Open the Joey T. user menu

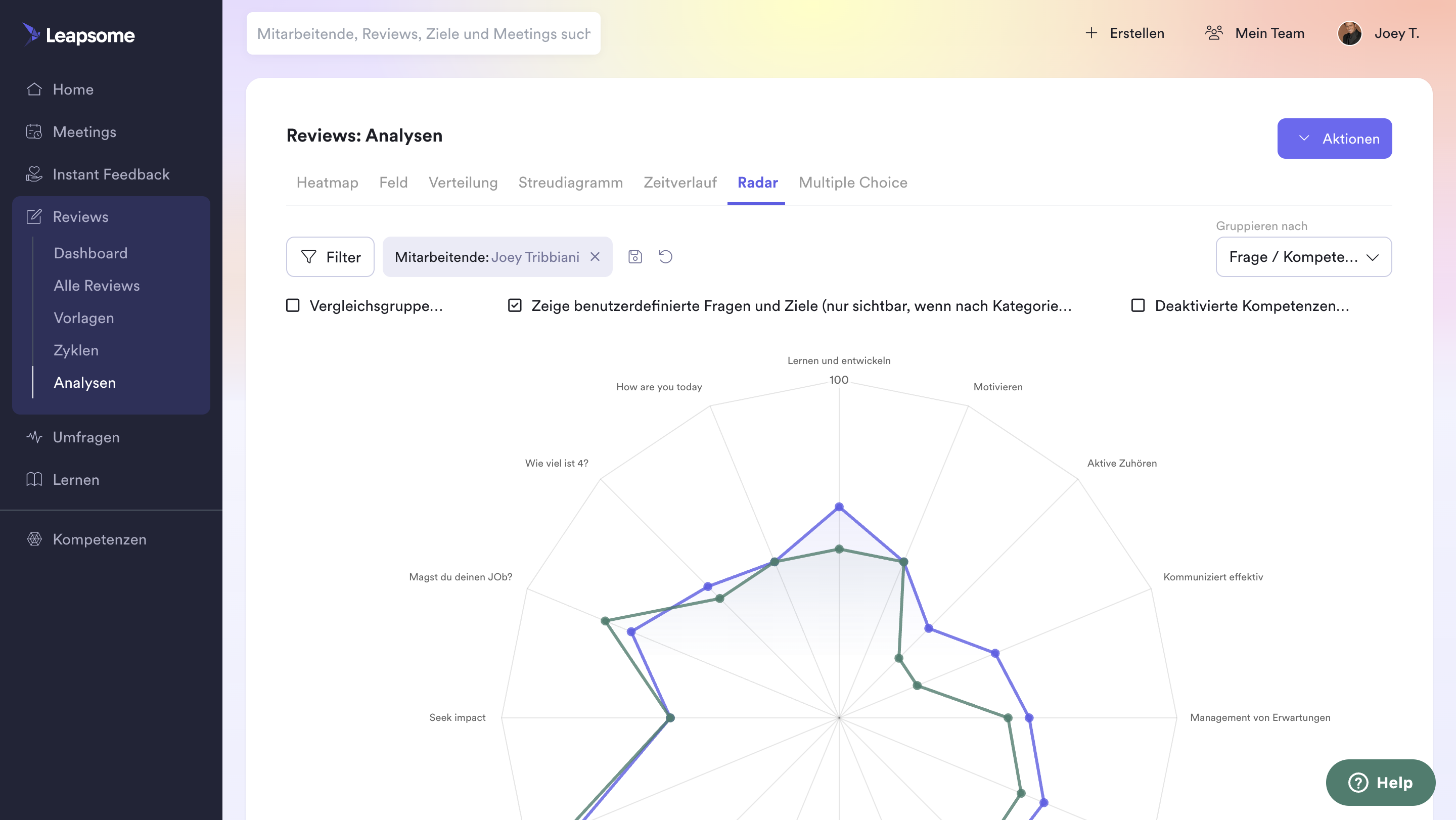(x=1396, y=33)
